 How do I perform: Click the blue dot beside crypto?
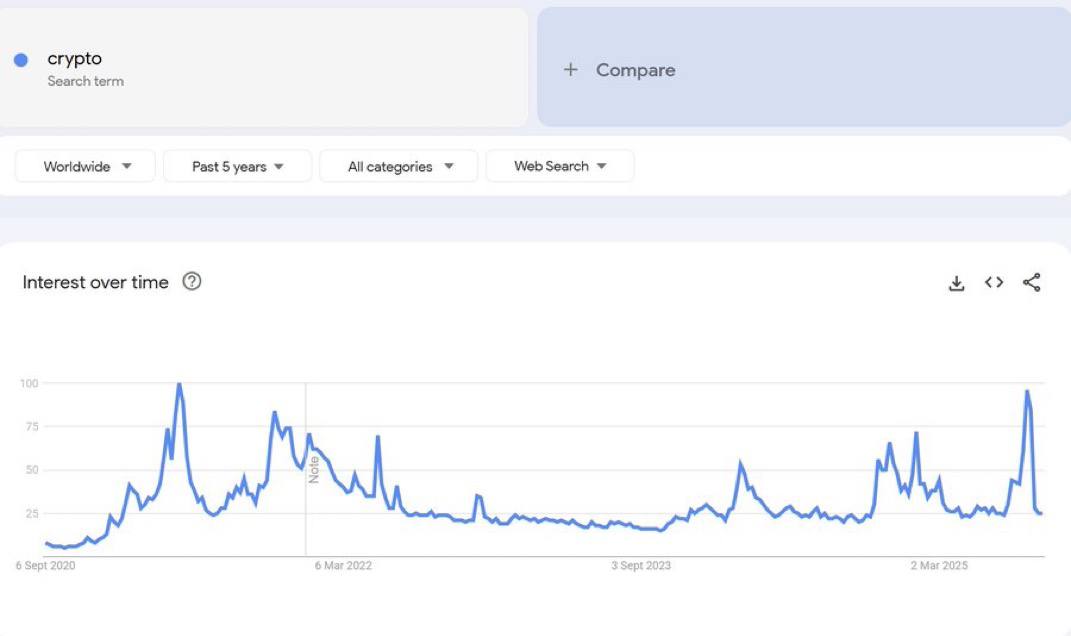coord(21,60)
